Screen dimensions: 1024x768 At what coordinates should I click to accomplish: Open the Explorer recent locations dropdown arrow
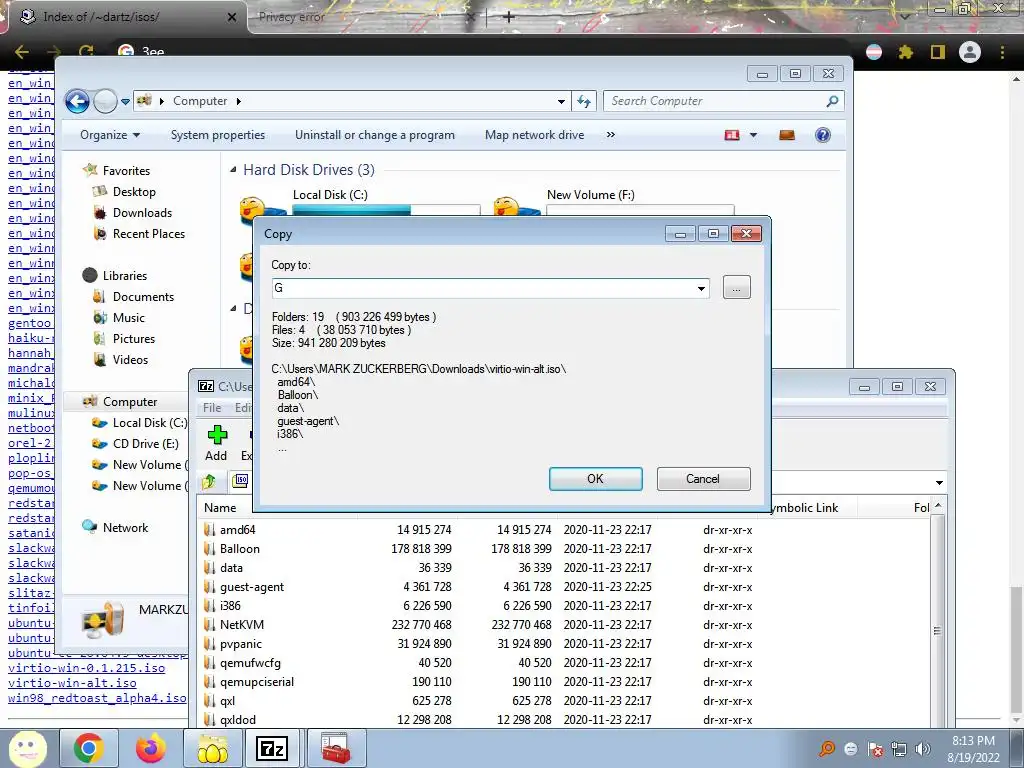point(125,102)
